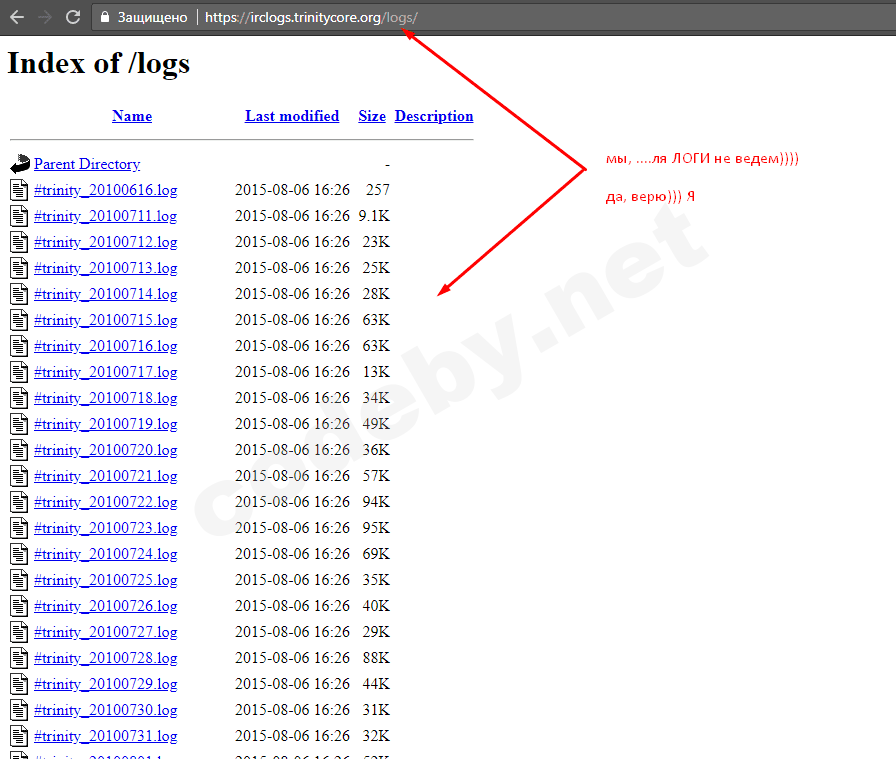The height and width of the screenshot is (759, 896).
Task: Open the Parent Directory link
Action: (x=87, y=164)
